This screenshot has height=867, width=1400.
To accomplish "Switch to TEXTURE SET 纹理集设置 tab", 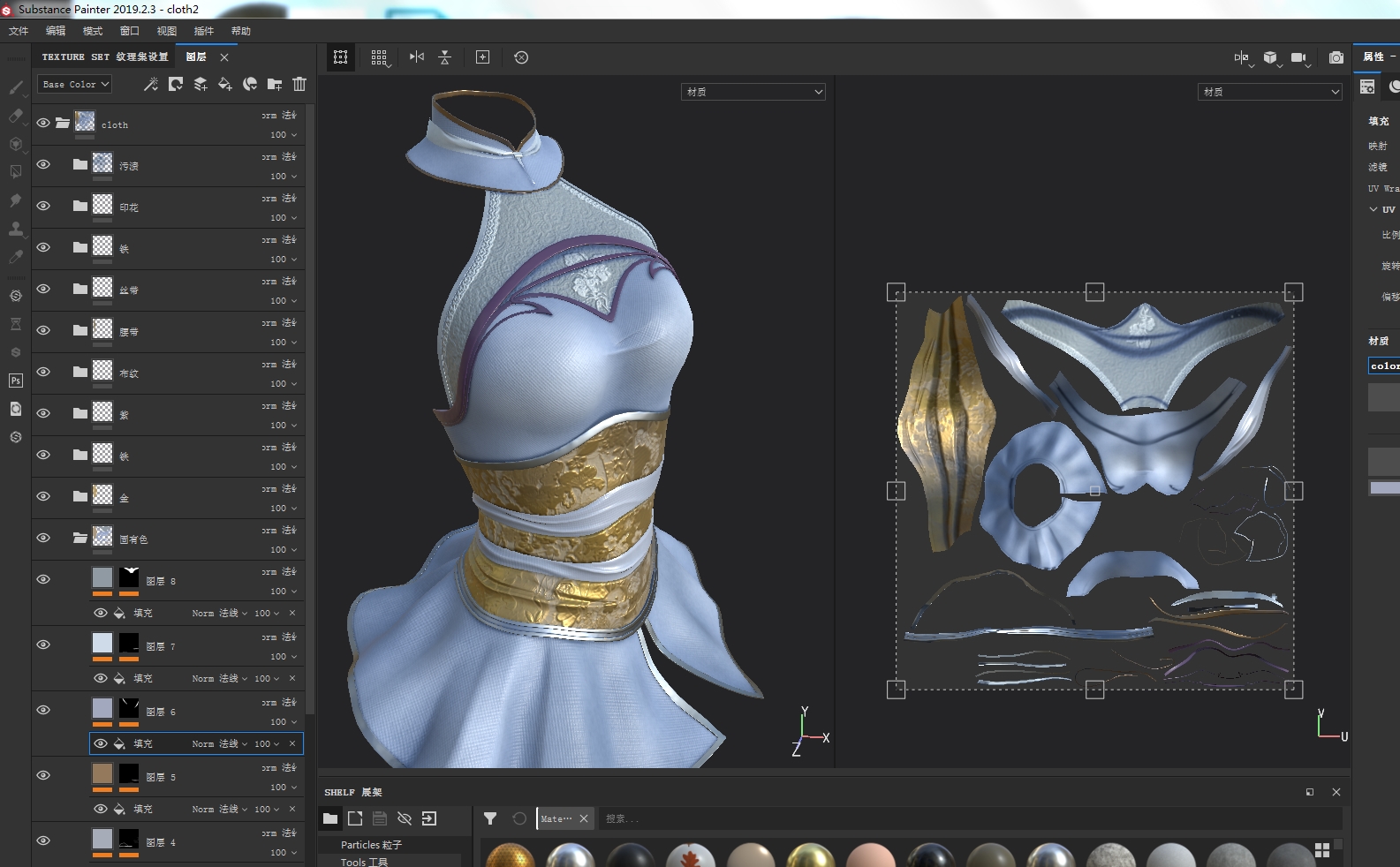I will coord(104,57).
